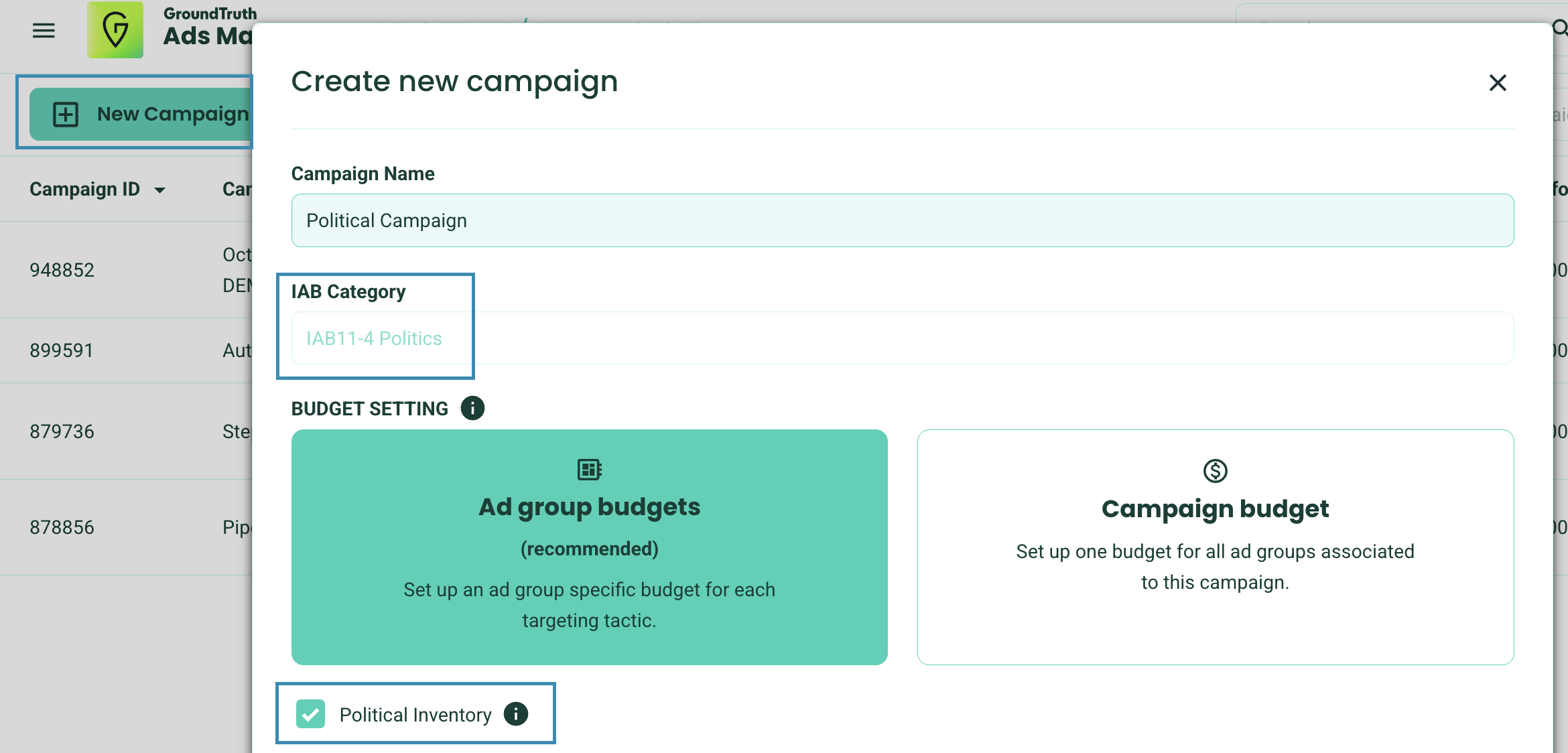Open campaign 948852 row
Image resolution: width=1568 pixels, height=753 pixels.
62,270
